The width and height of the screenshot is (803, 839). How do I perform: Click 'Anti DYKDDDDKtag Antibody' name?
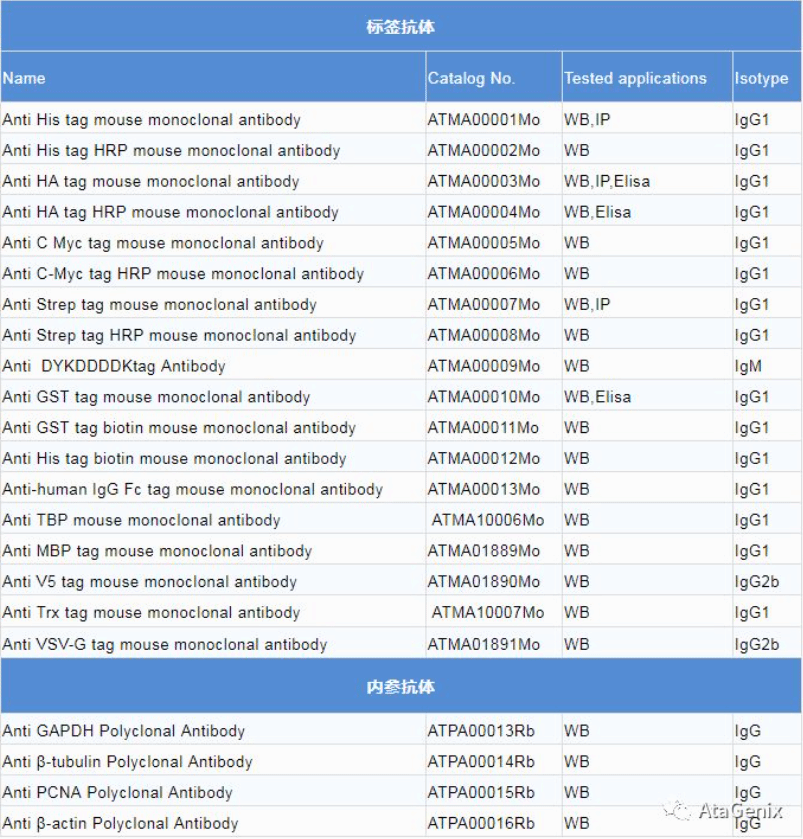click(114, 366)
